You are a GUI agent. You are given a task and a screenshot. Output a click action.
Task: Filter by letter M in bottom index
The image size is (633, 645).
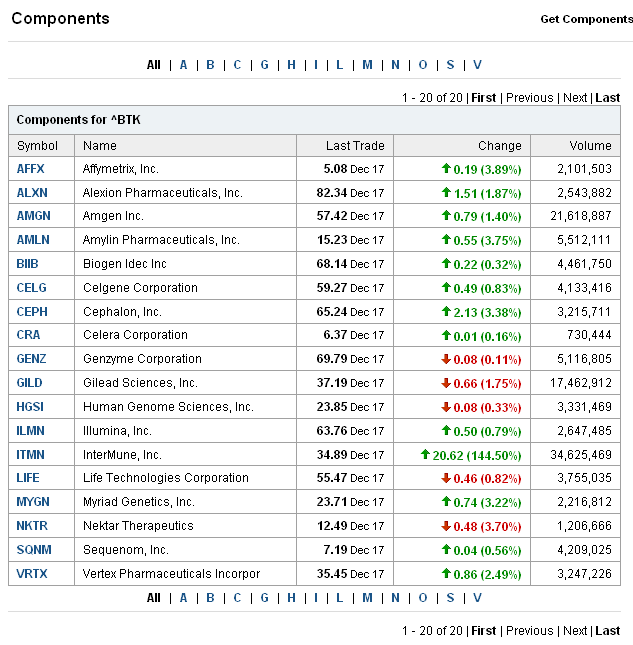(367, 598)
